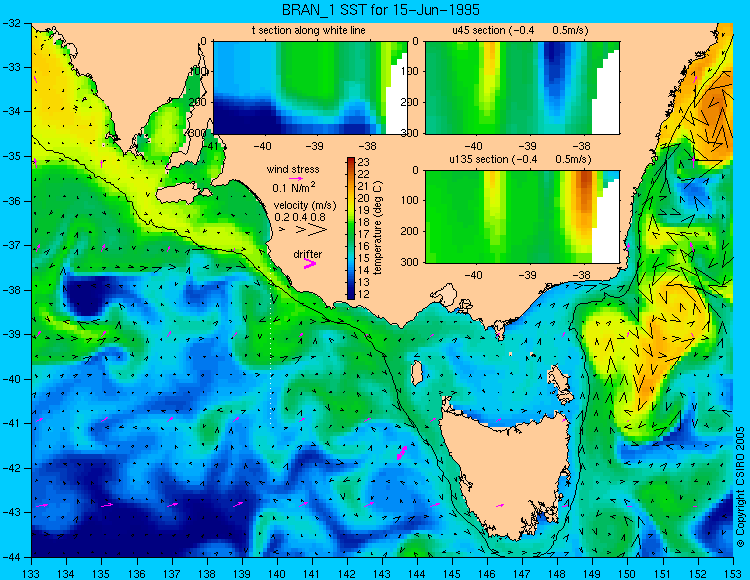Click the vertical 'temperature (deg C)' label

[x=378, y=228]
